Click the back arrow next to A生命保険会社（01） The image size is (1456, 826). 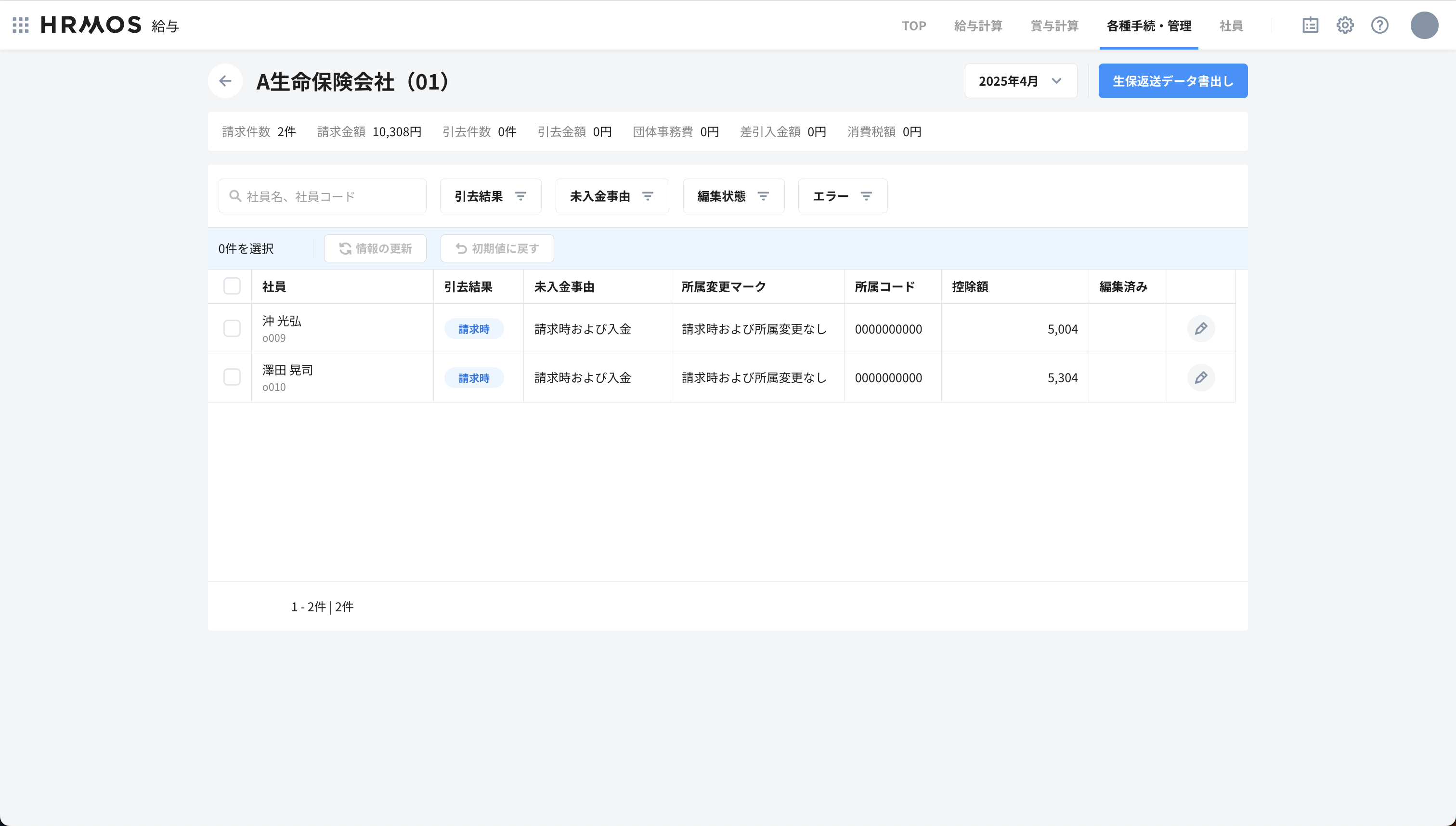coord(225,80)
